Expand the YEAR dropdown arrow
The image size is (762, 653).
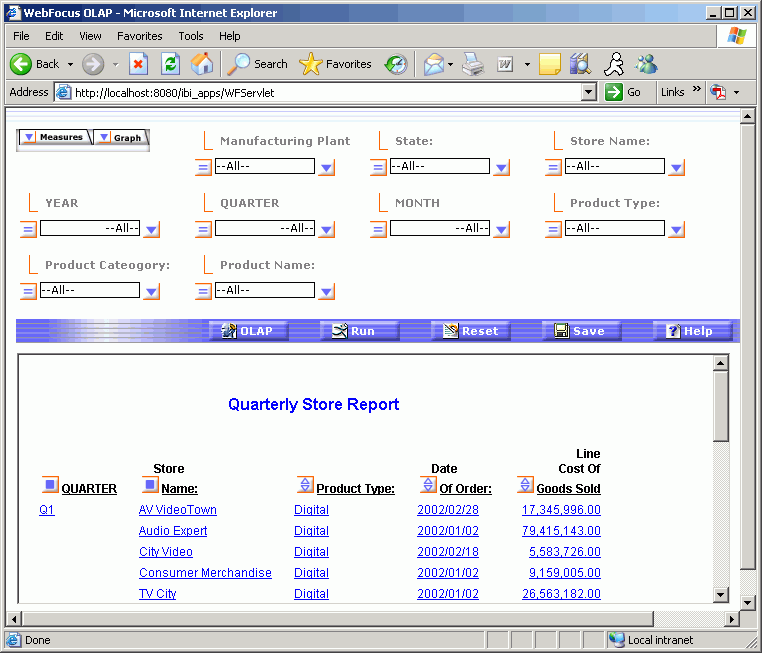click(152, 230)
